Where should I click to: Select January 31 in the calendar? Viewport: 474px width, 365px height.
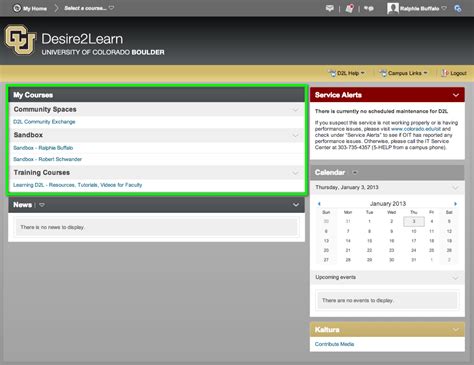414,260
